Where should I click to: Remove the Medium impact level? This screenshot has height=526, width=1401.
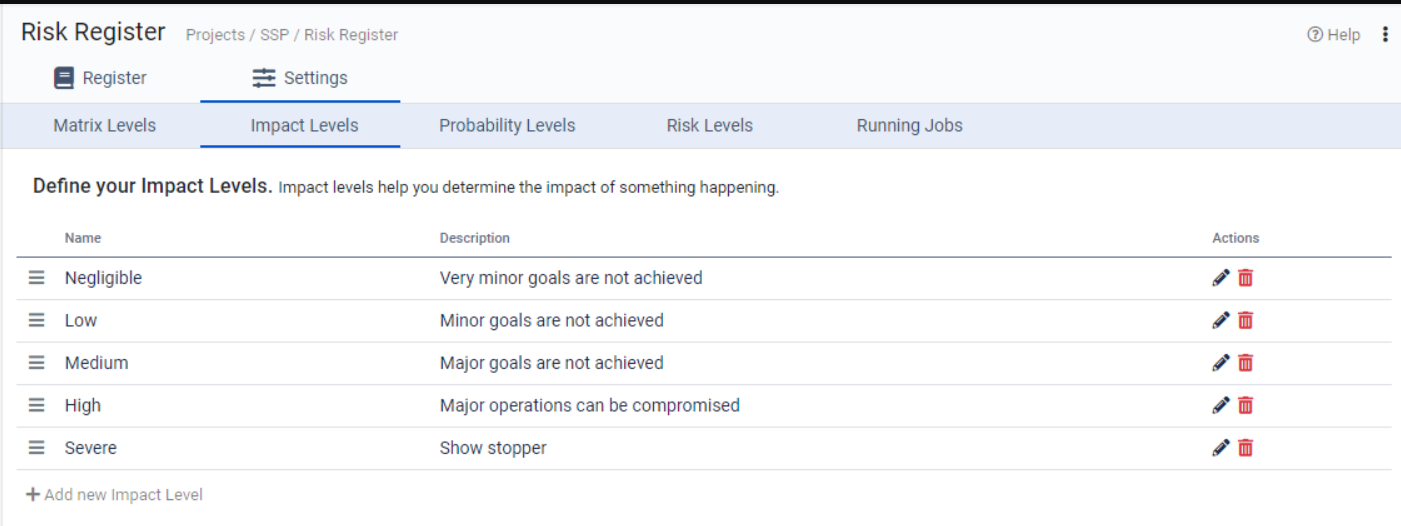[1245, 363]
